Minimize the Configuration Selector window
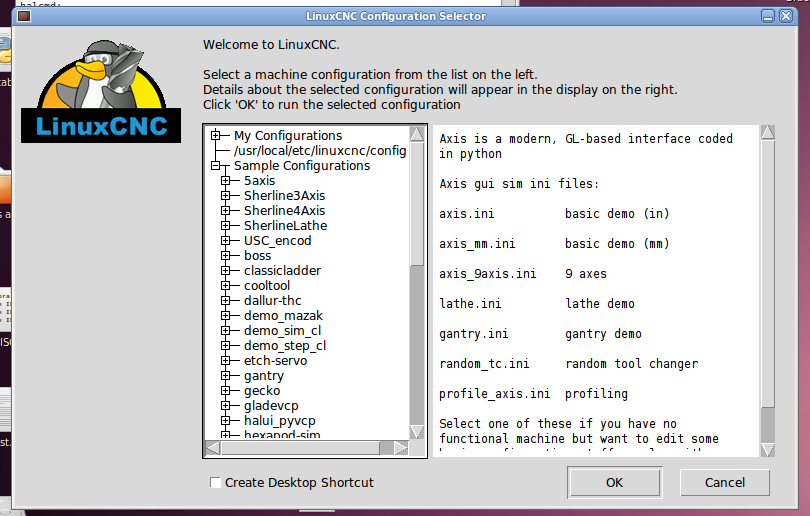 pyautogui.click(x=768, y=16)
